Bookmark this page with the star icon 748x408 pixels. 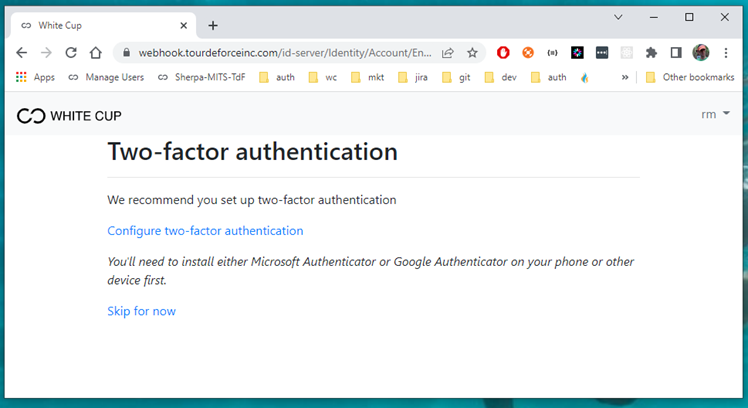pos(472,52)
